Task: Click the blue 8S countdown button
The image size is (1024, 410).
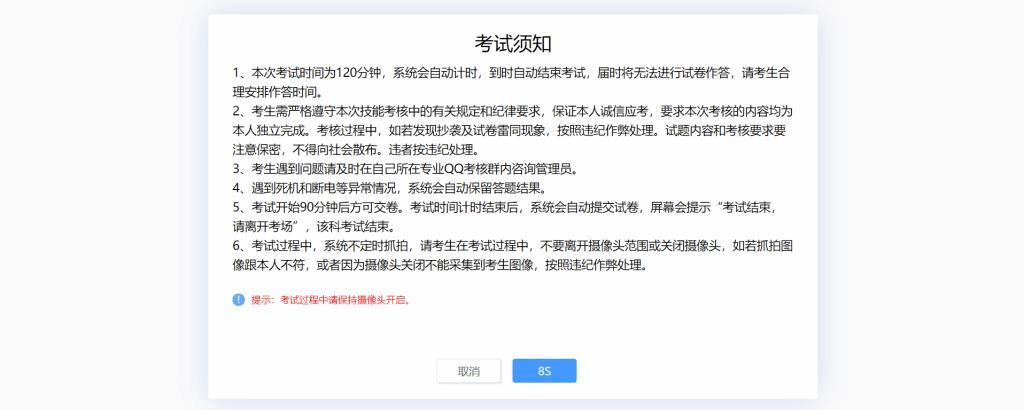Action: pyautogui.click(x=544, y=371)
